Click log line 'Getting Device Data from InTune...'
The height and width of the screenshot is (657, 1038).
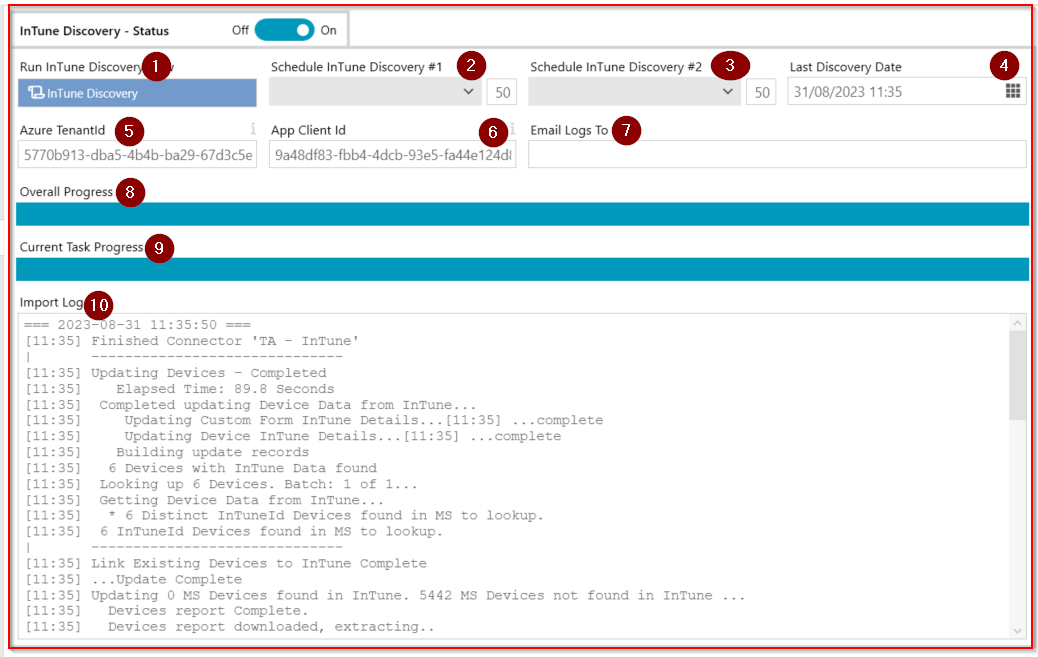coord(242,500)
